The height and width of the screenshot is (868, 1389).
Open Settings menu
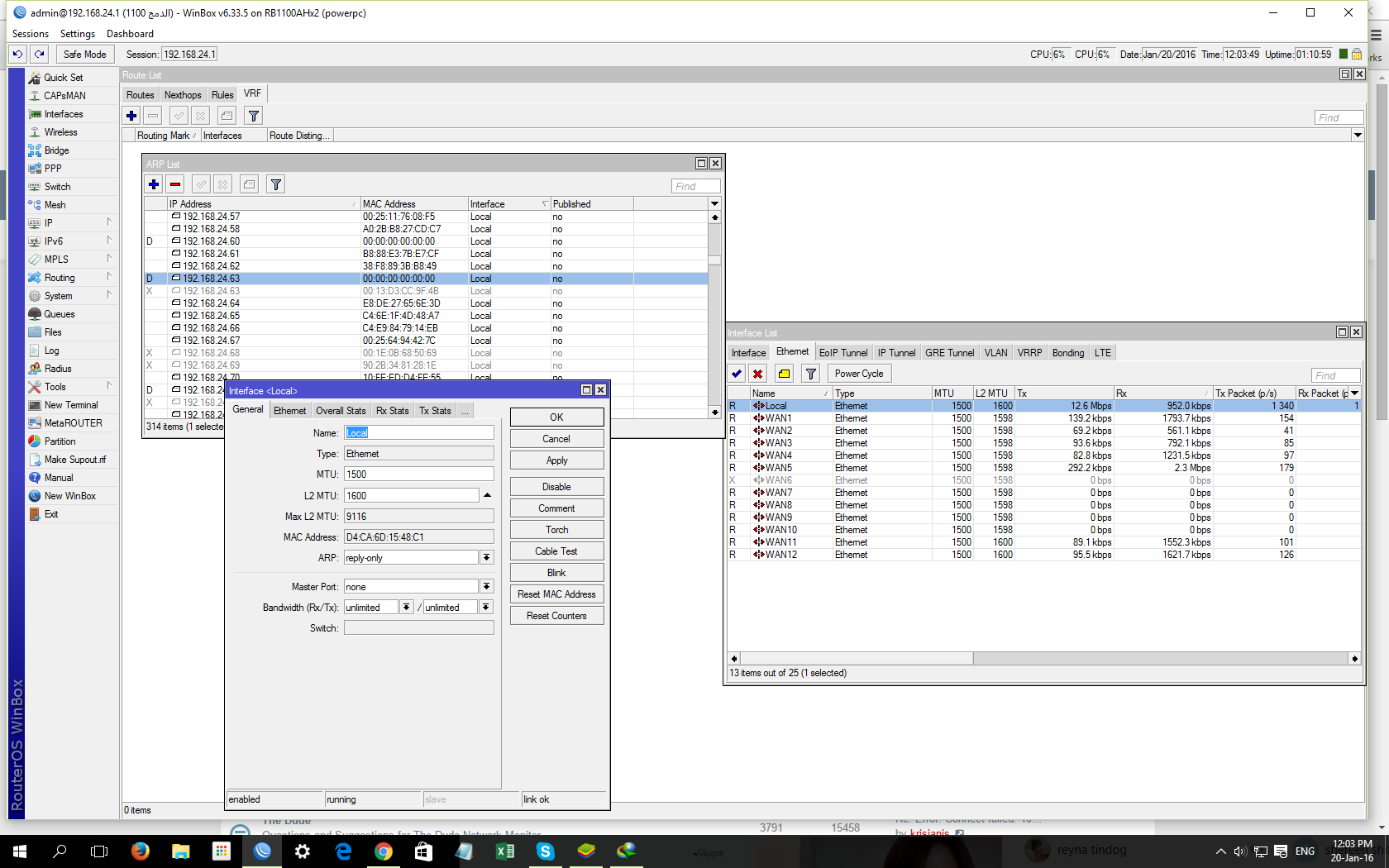[78, 34]
